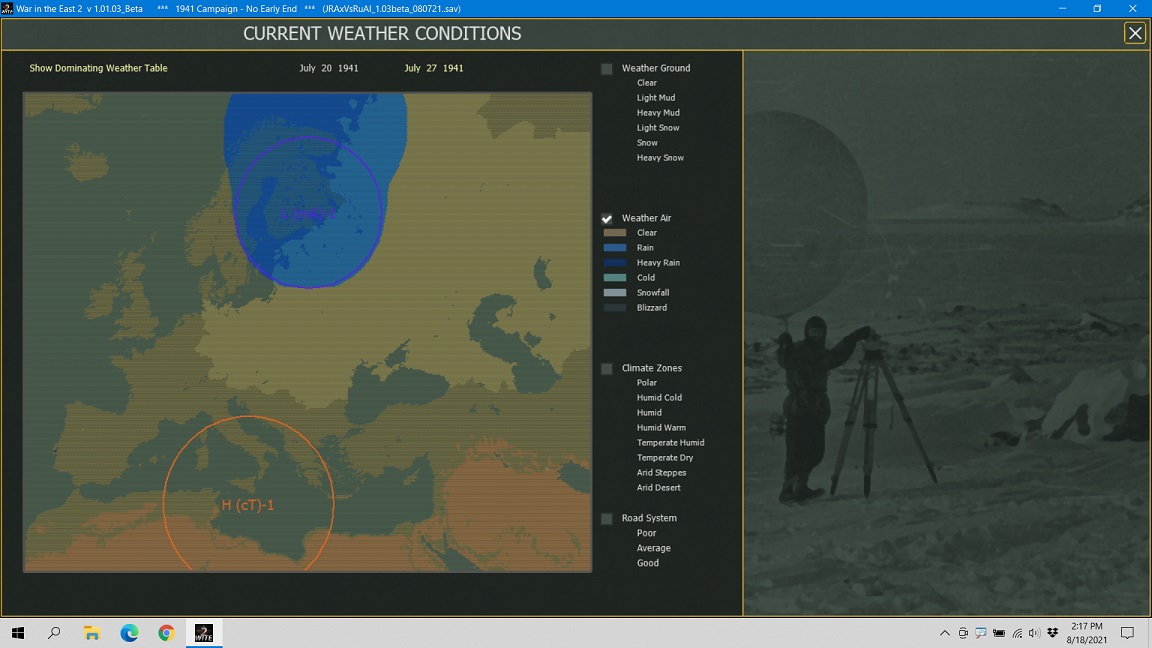Open the network status tray icon

[x=1018, y=633]
